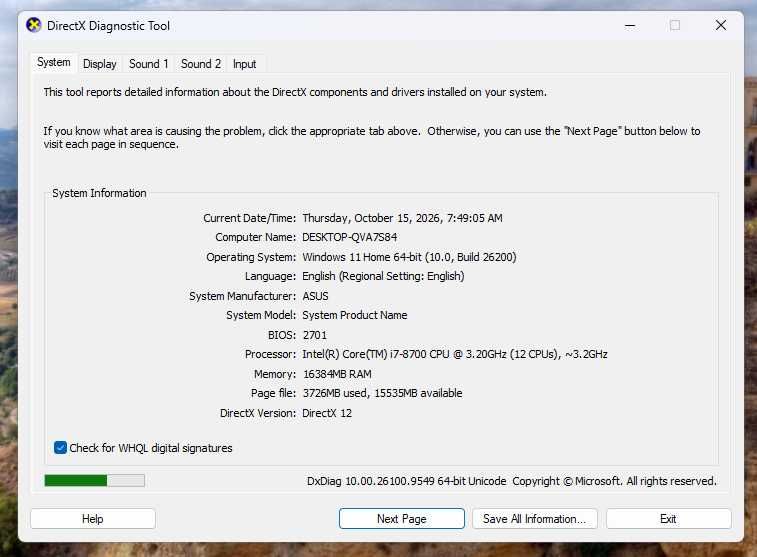Uncheck Check for WHQL digital signatures
Image resolution: width=757 pixels, height=557 pixels.
(x=60, y=447)
